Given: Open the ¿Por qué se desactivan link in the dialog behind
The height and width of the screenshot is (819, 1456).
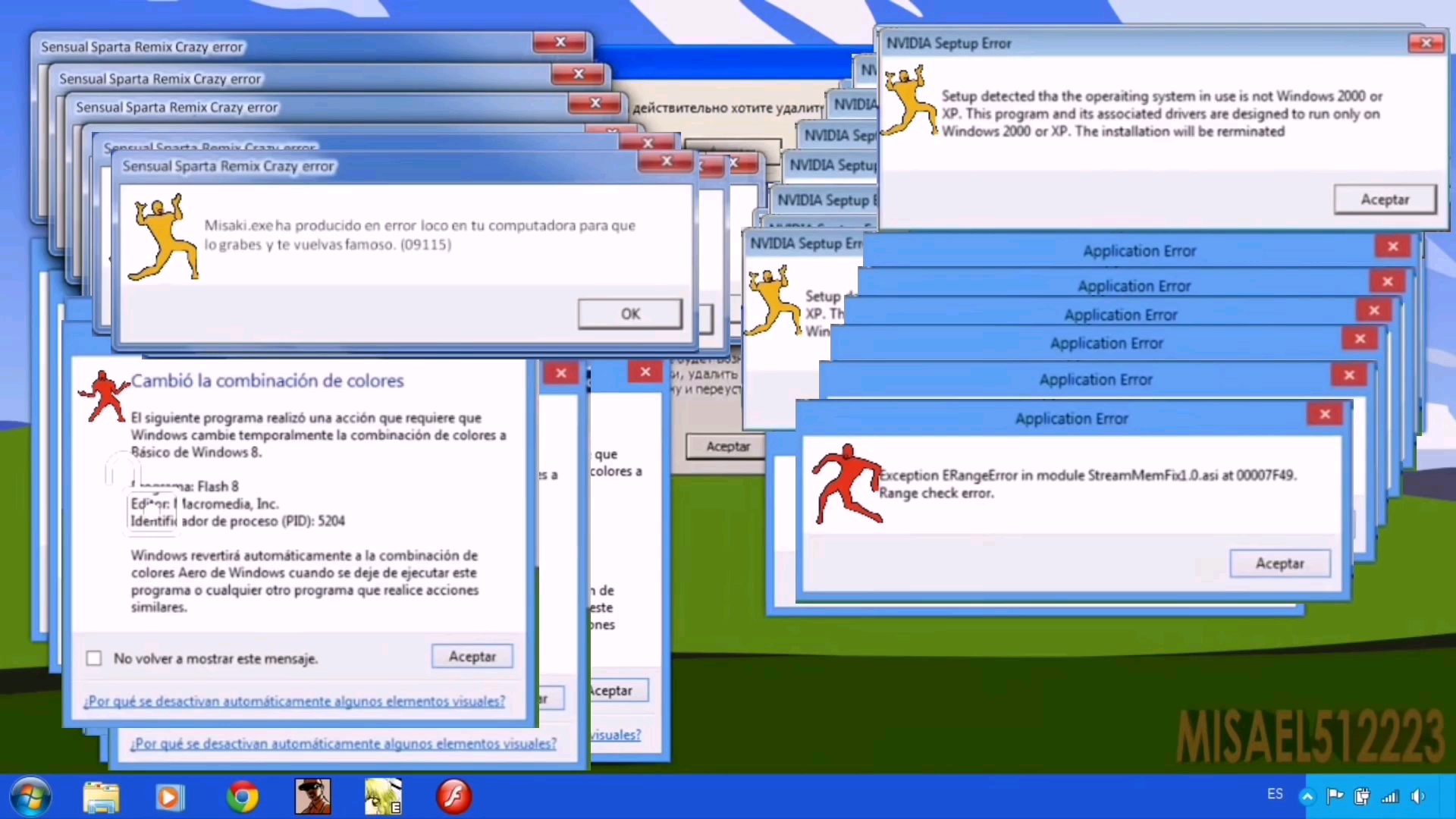Looking at the screenshot, I should (x=344, y=744).
